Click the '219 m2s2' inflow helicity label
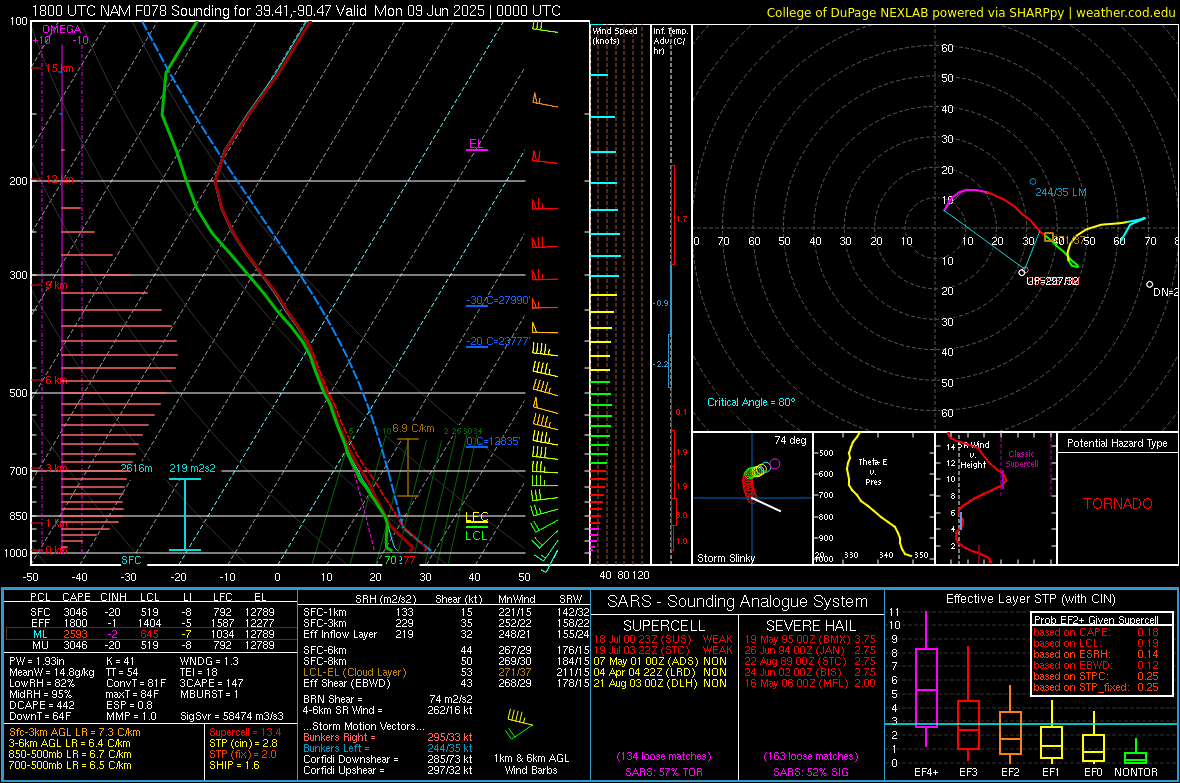 pos(192,468)
